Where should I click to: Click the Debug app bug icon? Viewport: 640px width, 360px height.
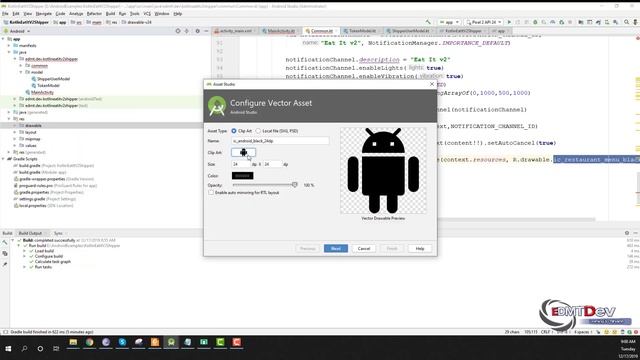coord(535,22)
